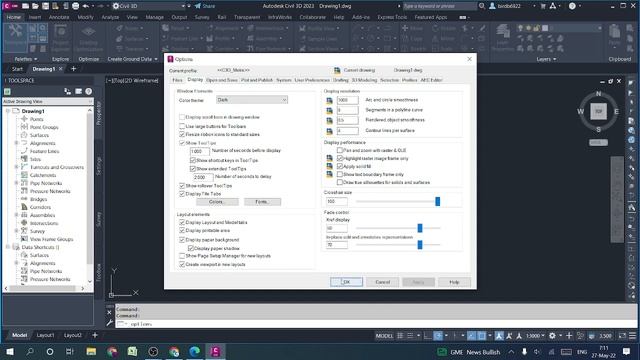Uncheck Display File Tabs option
Screen dimensions: 640x360
coord(182,194)
